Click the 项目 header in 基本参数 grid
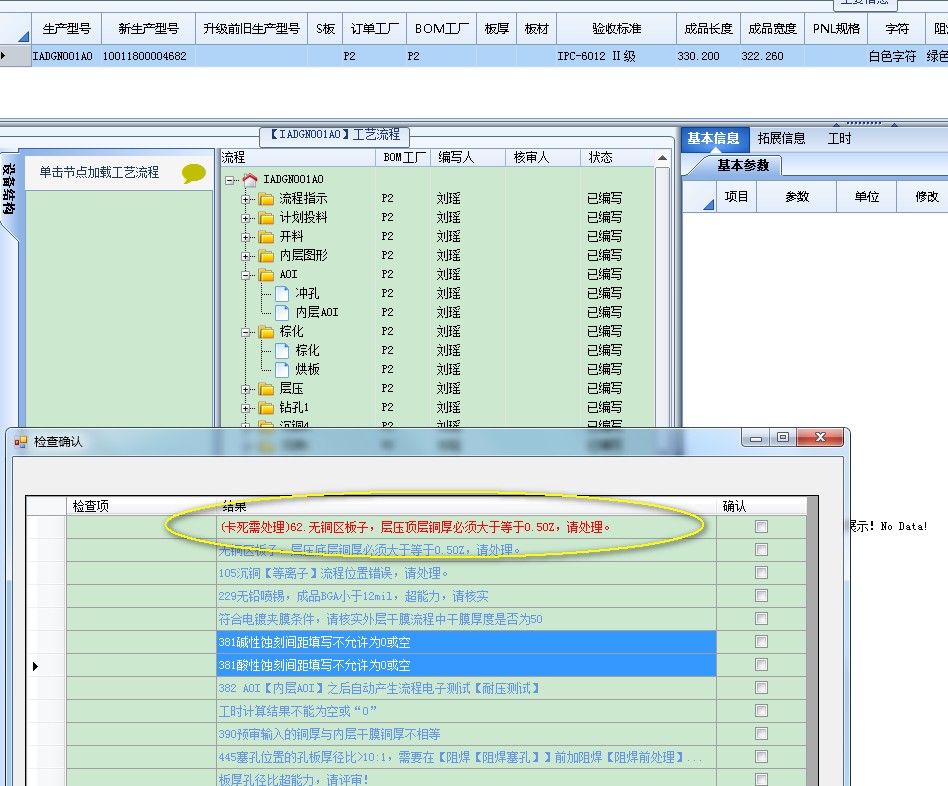Image resolution: width=948 pixels, height=786 pixels. tap(736, 196)
